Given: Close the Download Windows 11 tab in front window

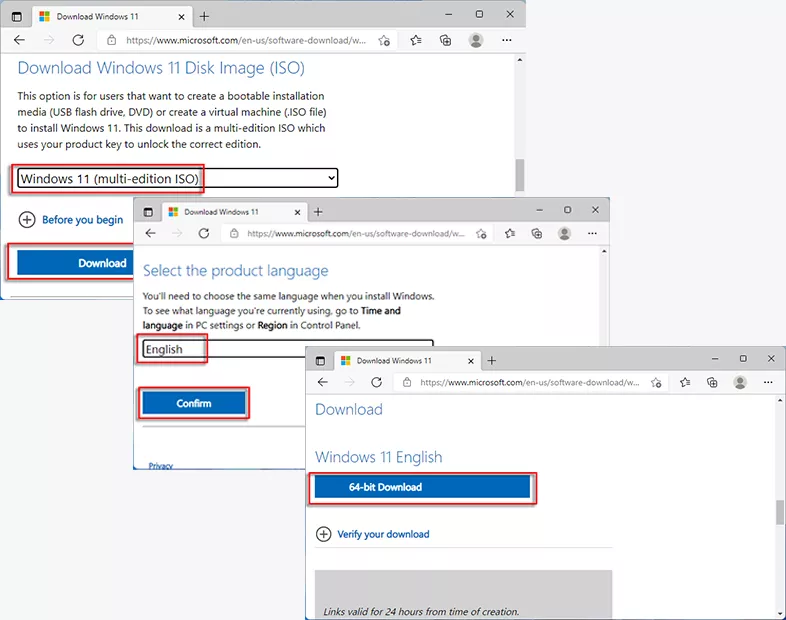Looking at the screenshot, I should coord(471,361).
